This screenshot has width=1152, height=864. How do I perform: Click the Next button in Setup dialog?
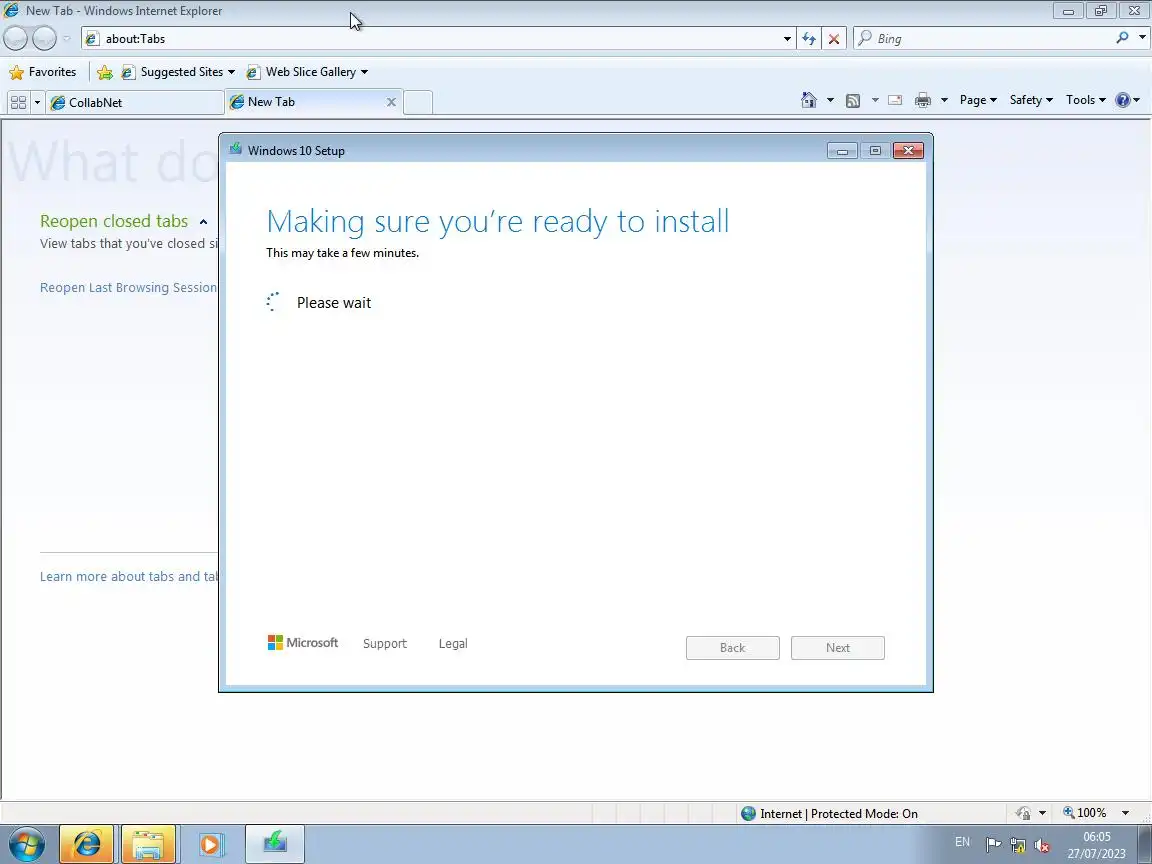pyautogui.click(x=838, y=648)
